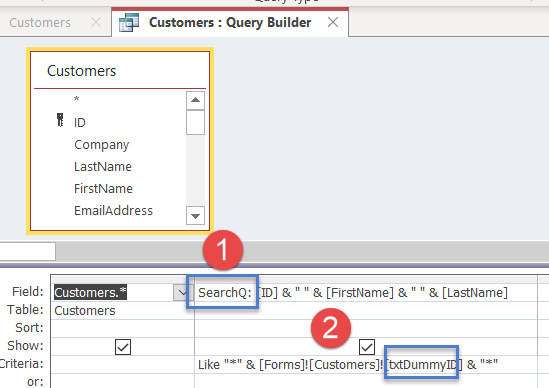This screenshot has width=549, height=388.
Task: Select the Company field in Customers table
Action: 102,145
